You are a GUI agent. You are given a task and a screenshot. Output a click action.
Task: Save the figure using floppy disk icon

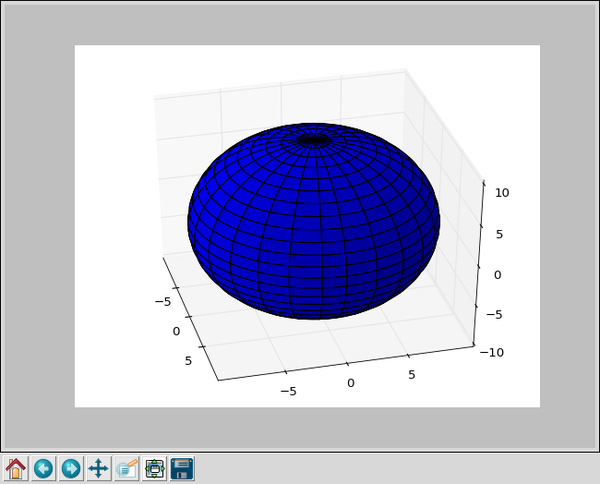click(x=182, y=468)
